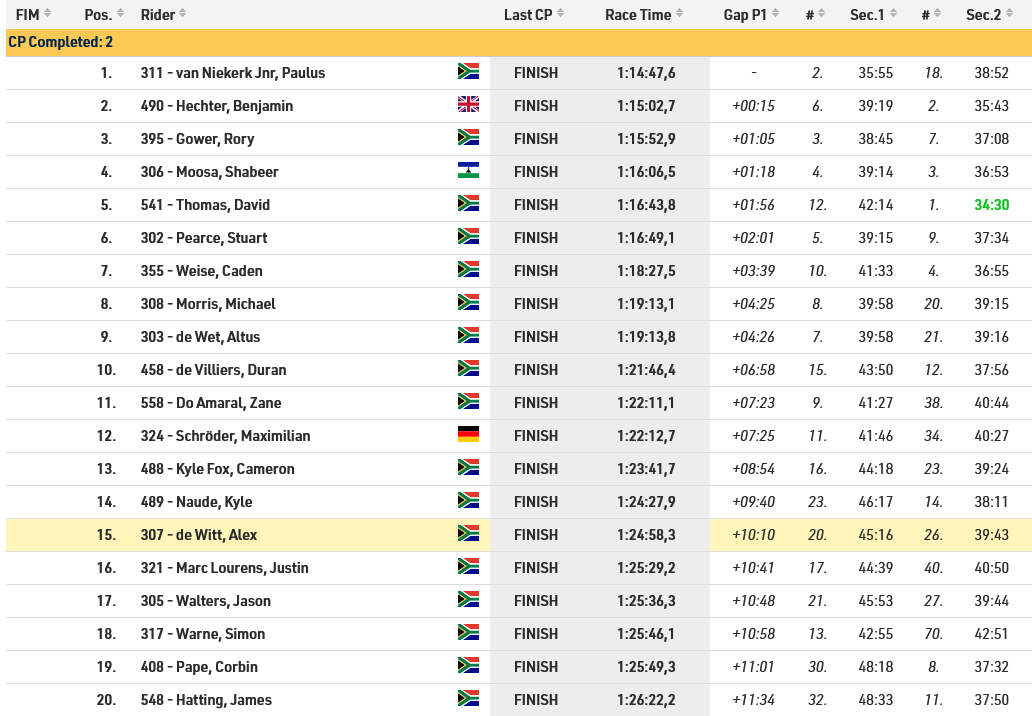Sort by Sec.1 rank # column

814,14
